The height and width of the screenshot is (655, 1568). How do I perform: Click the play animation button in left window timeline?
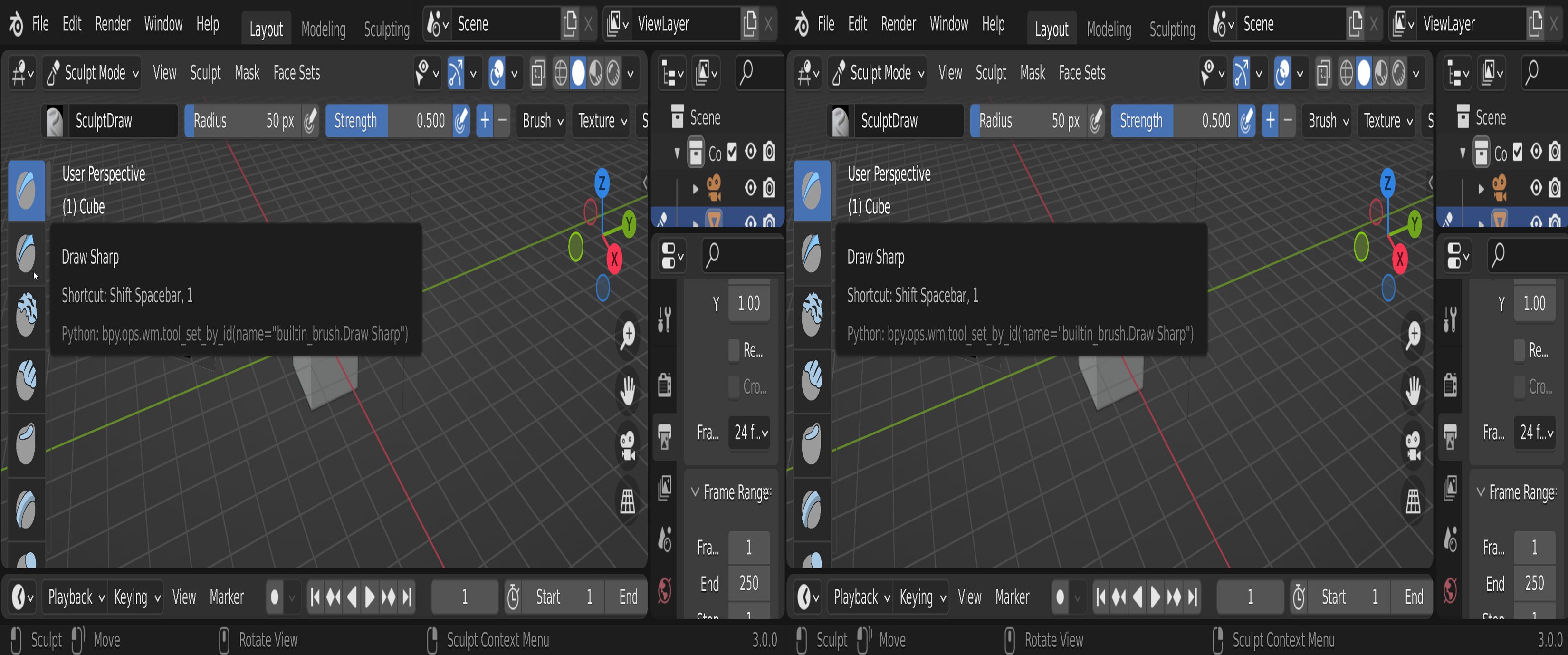point(370,597)
